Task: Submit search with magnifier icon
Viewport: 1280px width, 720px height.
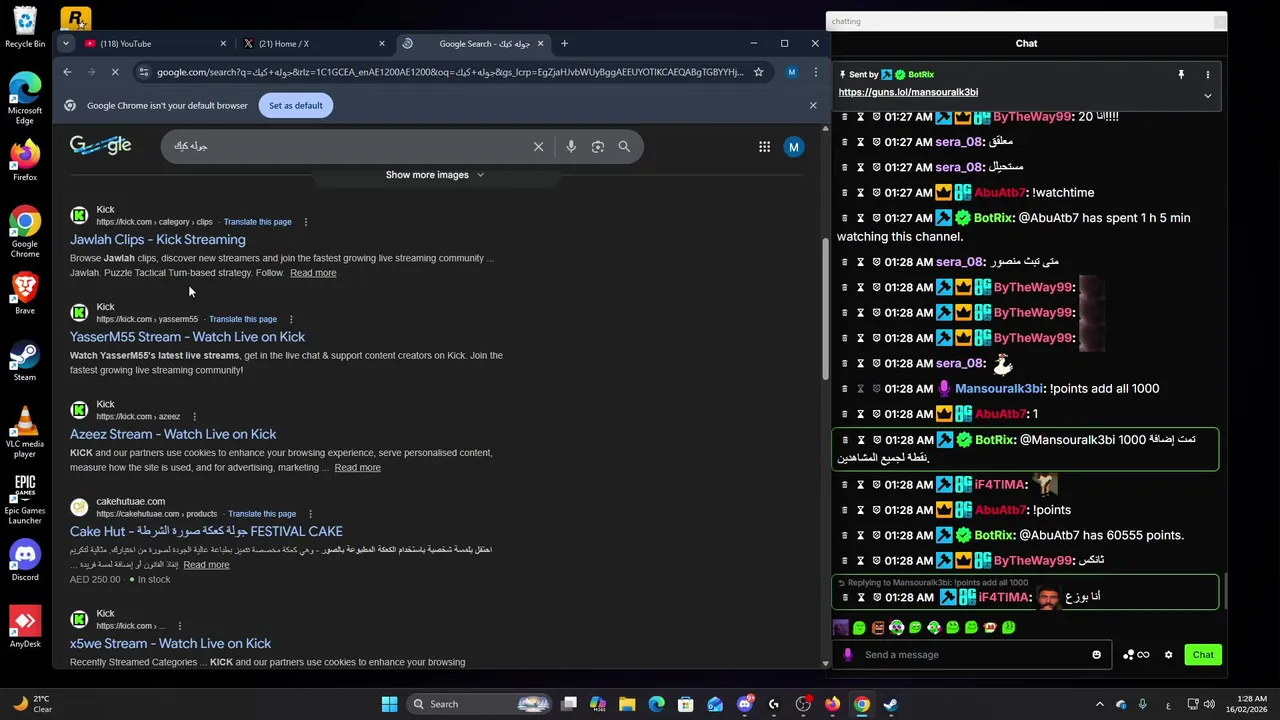Action: pos(624,147)
